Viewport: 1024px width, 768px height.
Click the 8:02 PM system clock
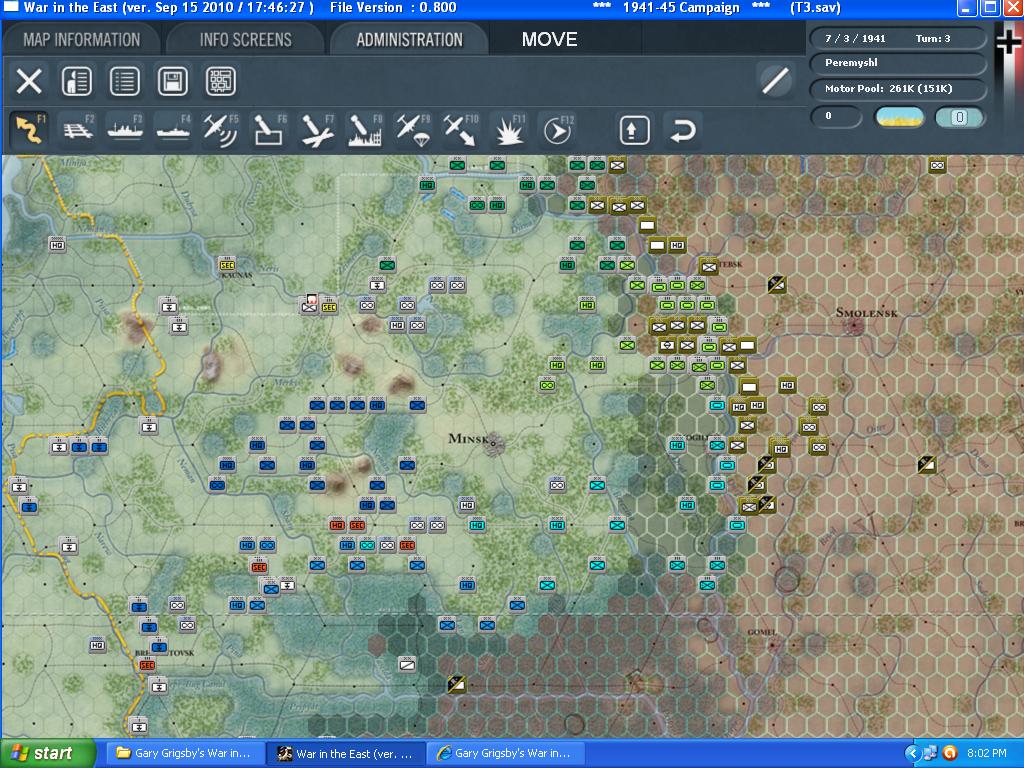pyautogui.click(x=987, y=754)
